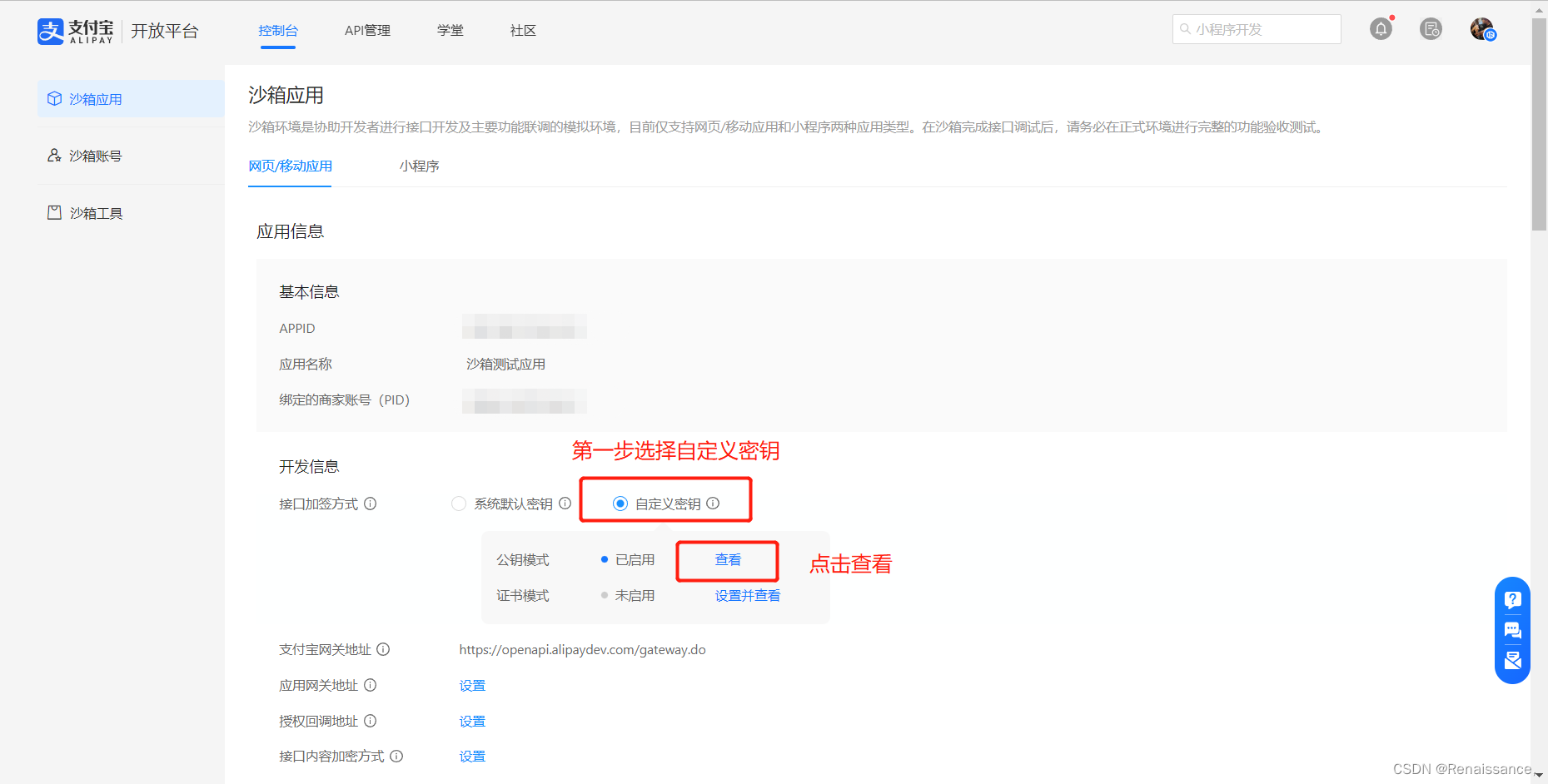This screenshot has height=784, width=1548.
Task: Click info icon next to 系统默认密钥
Action: coord(565,504)
